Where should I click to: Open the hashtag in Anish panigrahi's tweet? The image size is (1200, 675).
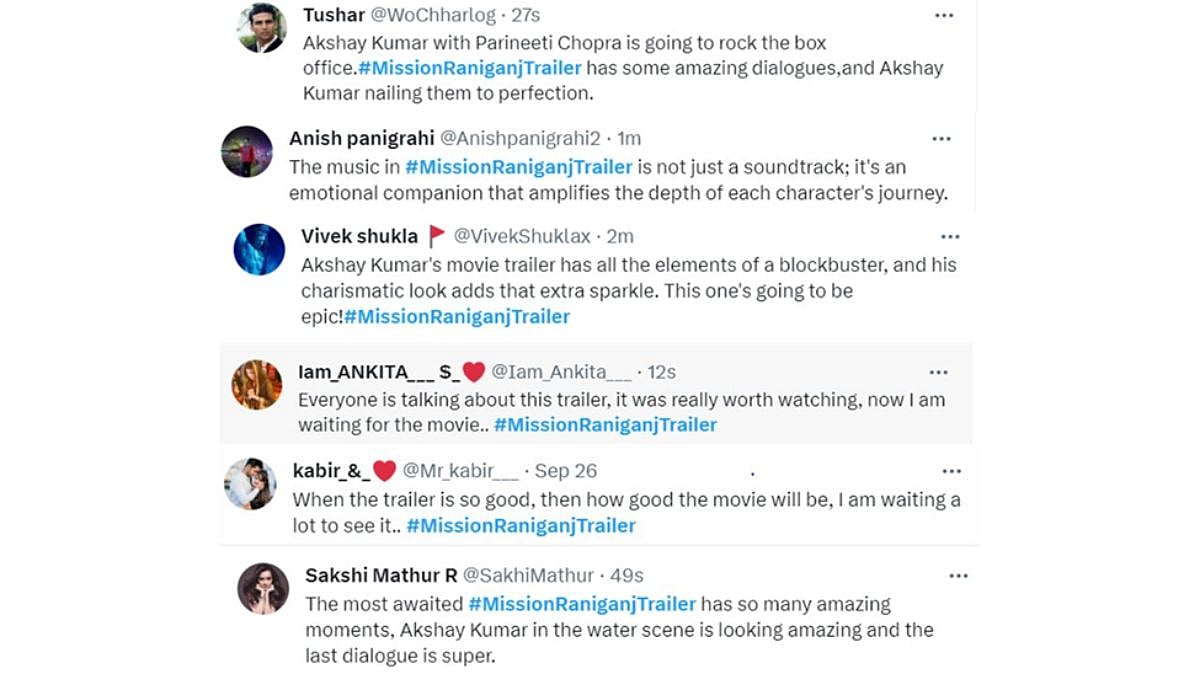[519, 166]
